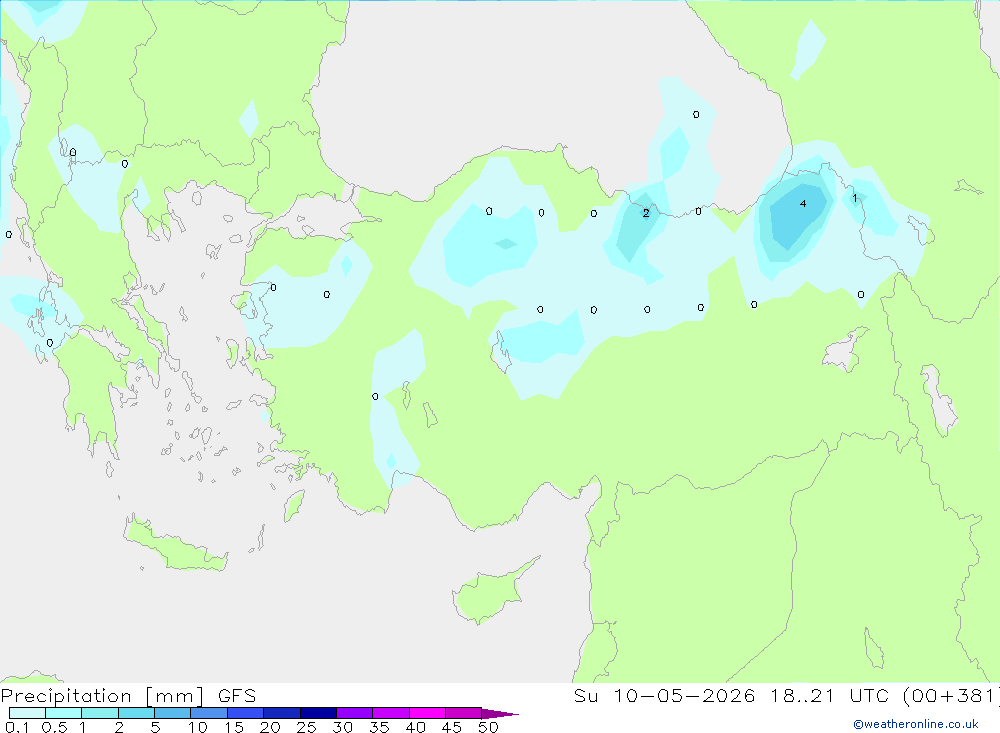
Task: Click the 'Precipitation [mm]' title text
Action: point(102,696)
